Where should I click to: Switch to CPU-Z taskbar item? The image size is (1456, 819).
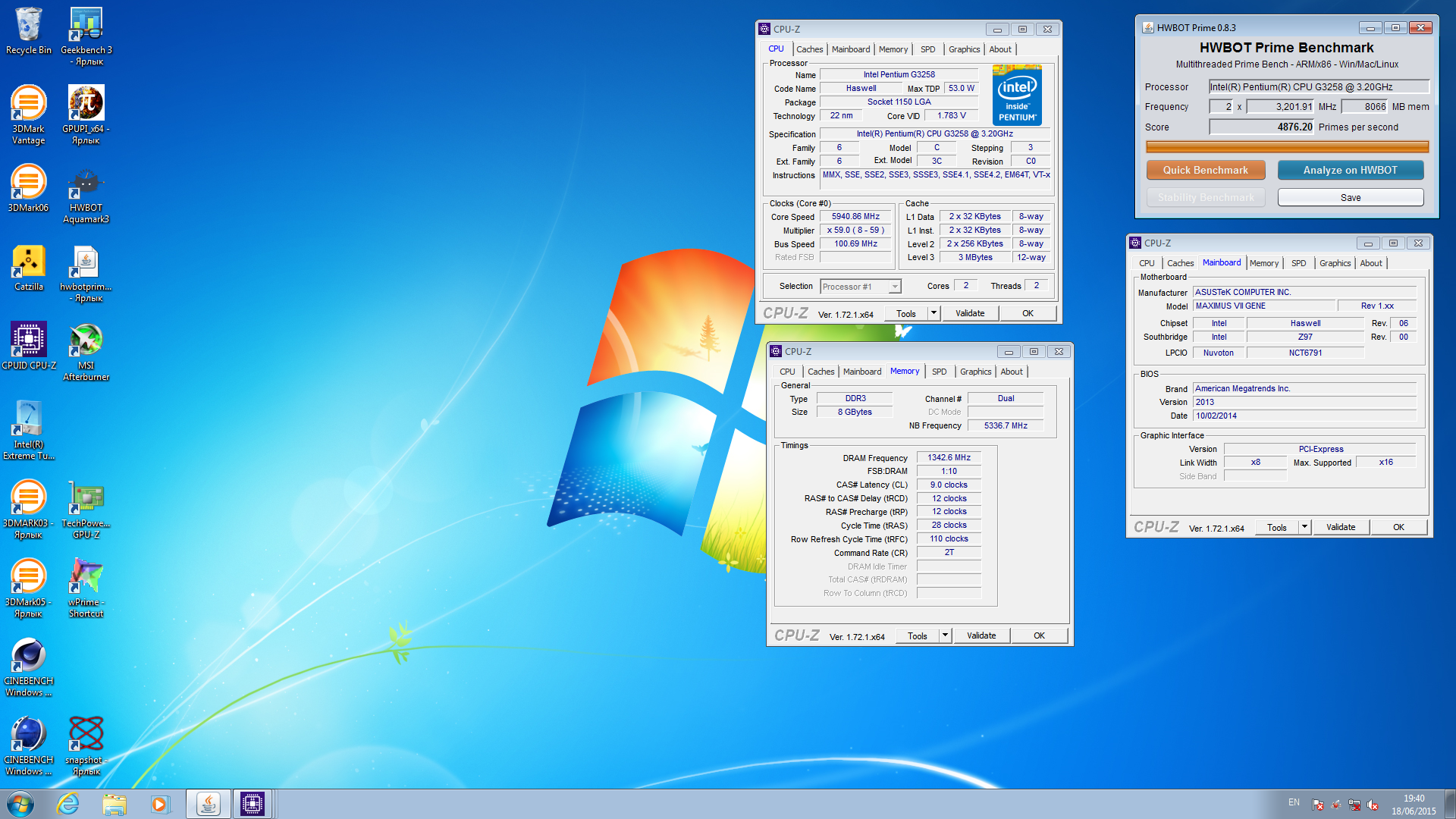[x=253, y=804]
